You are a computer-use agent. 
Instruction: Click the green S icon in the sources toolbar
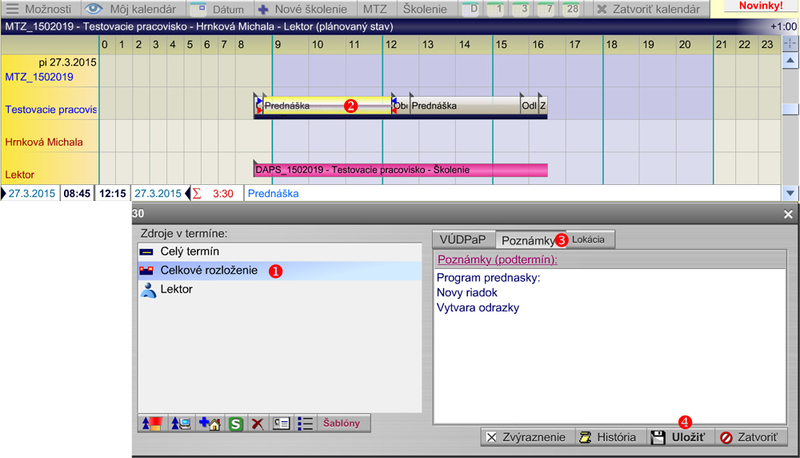point(234,423)
